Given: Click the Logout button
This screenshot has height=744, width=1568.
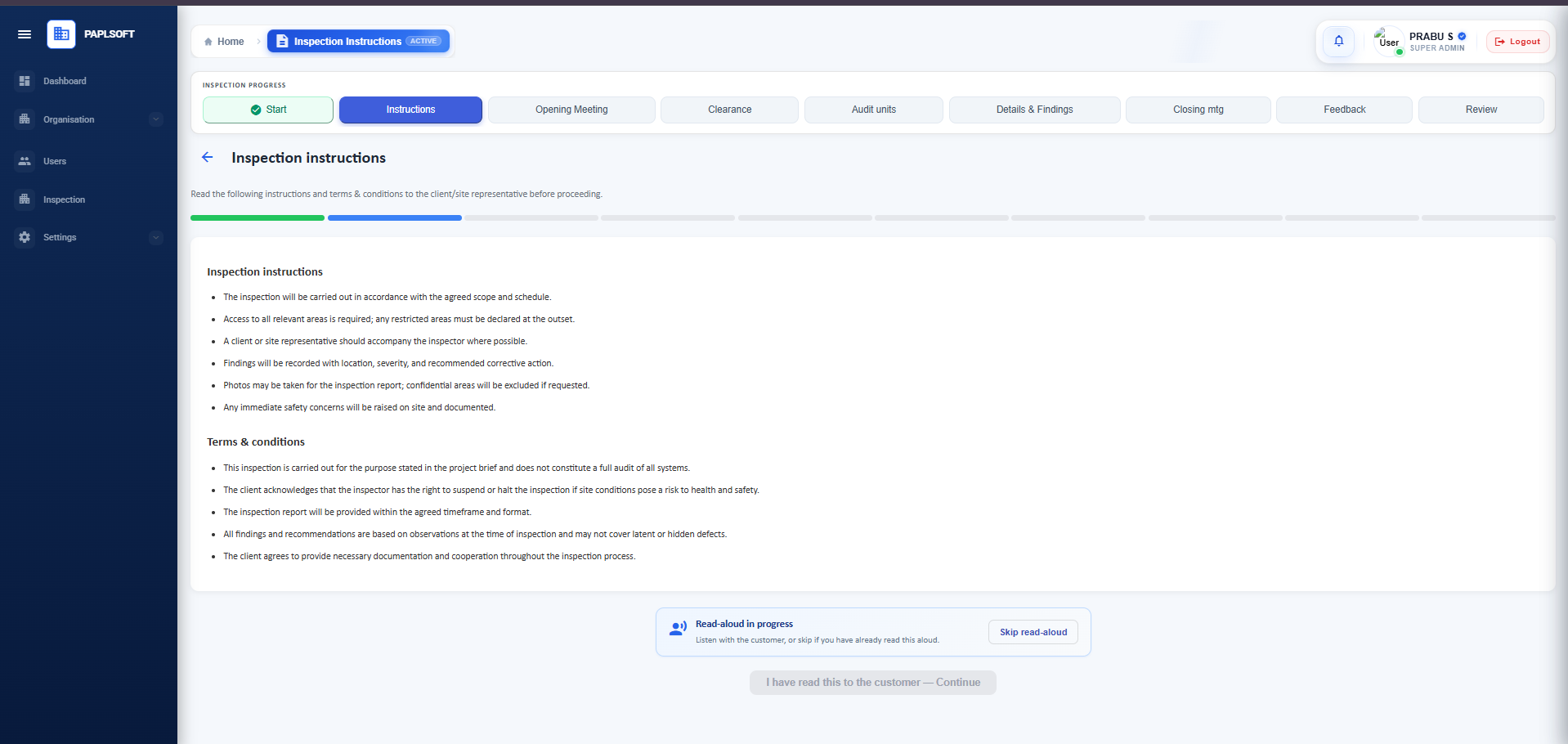Looking at the screenshot, I should click(1517, 41).
